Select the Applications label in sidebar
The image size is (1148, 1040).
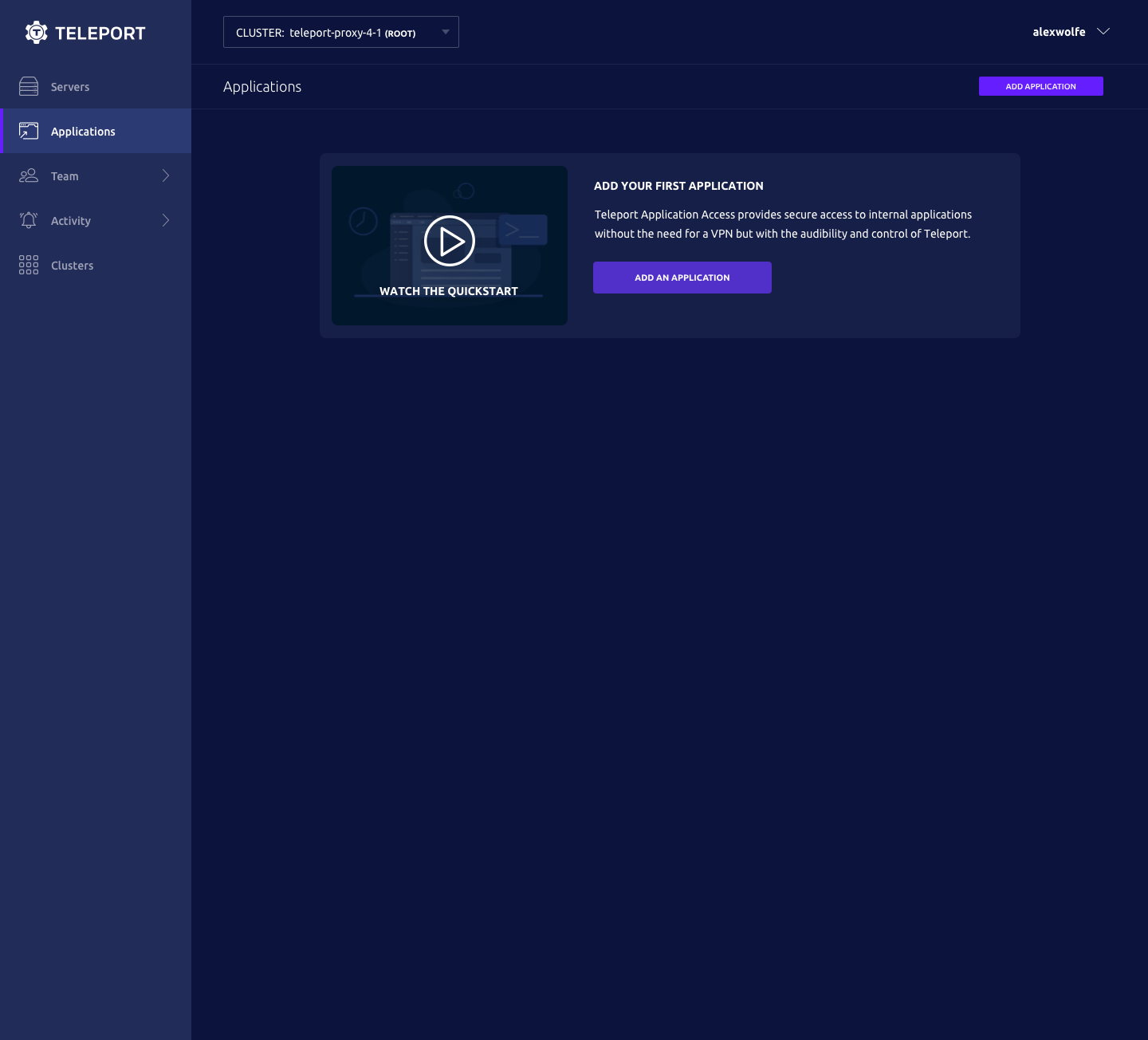pos(83,132)
